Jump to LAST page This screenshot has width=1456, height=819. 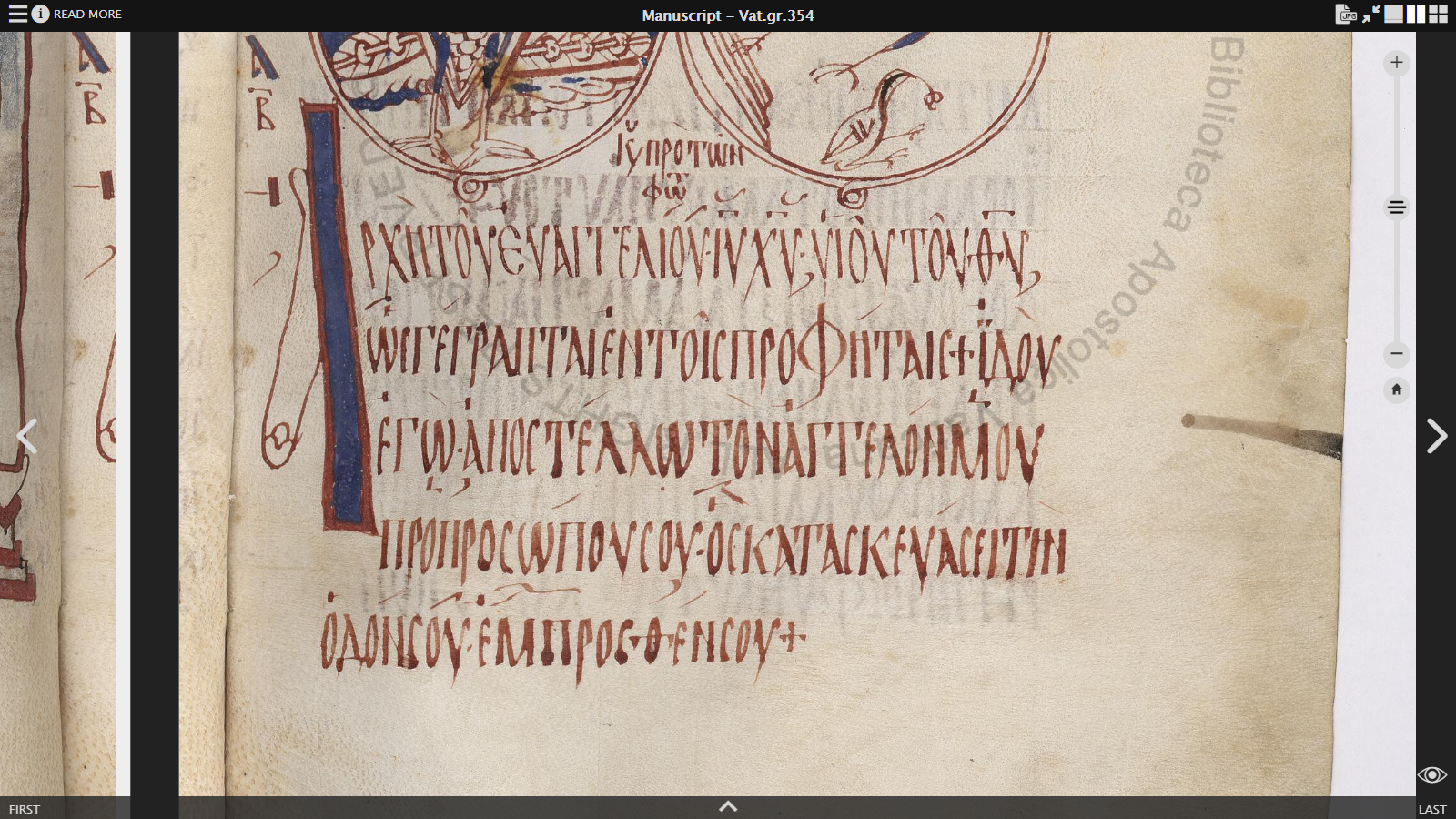(1432, 809)
